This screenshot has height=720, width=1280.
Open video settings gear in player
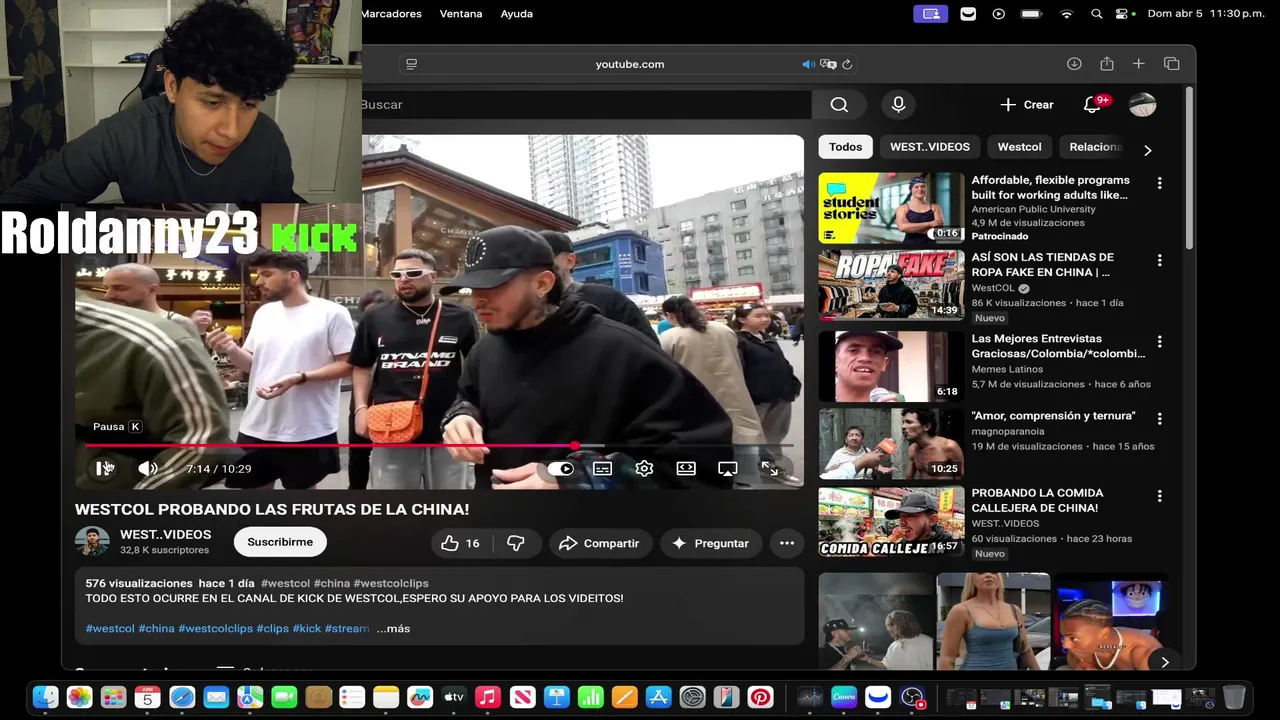[644, 468]
